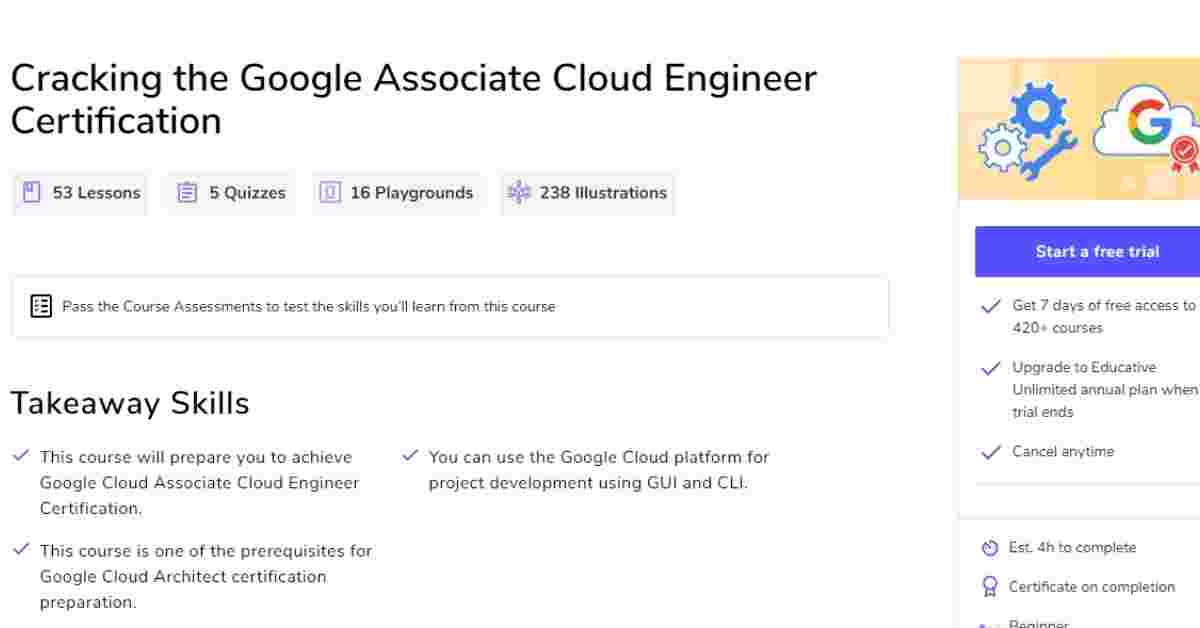Click the 53 Lessons book icon

[x=32, y=193]
